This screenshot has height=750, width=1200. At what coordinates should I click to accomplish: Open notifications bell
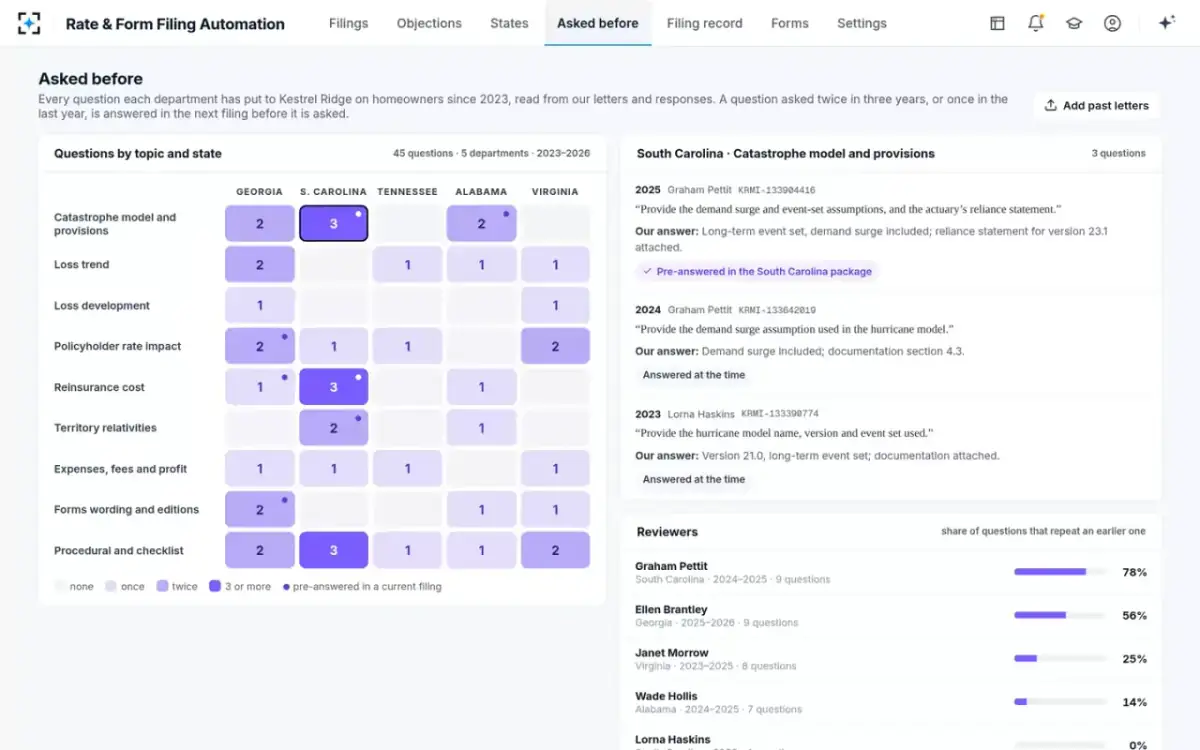(x=1036, y=23)
